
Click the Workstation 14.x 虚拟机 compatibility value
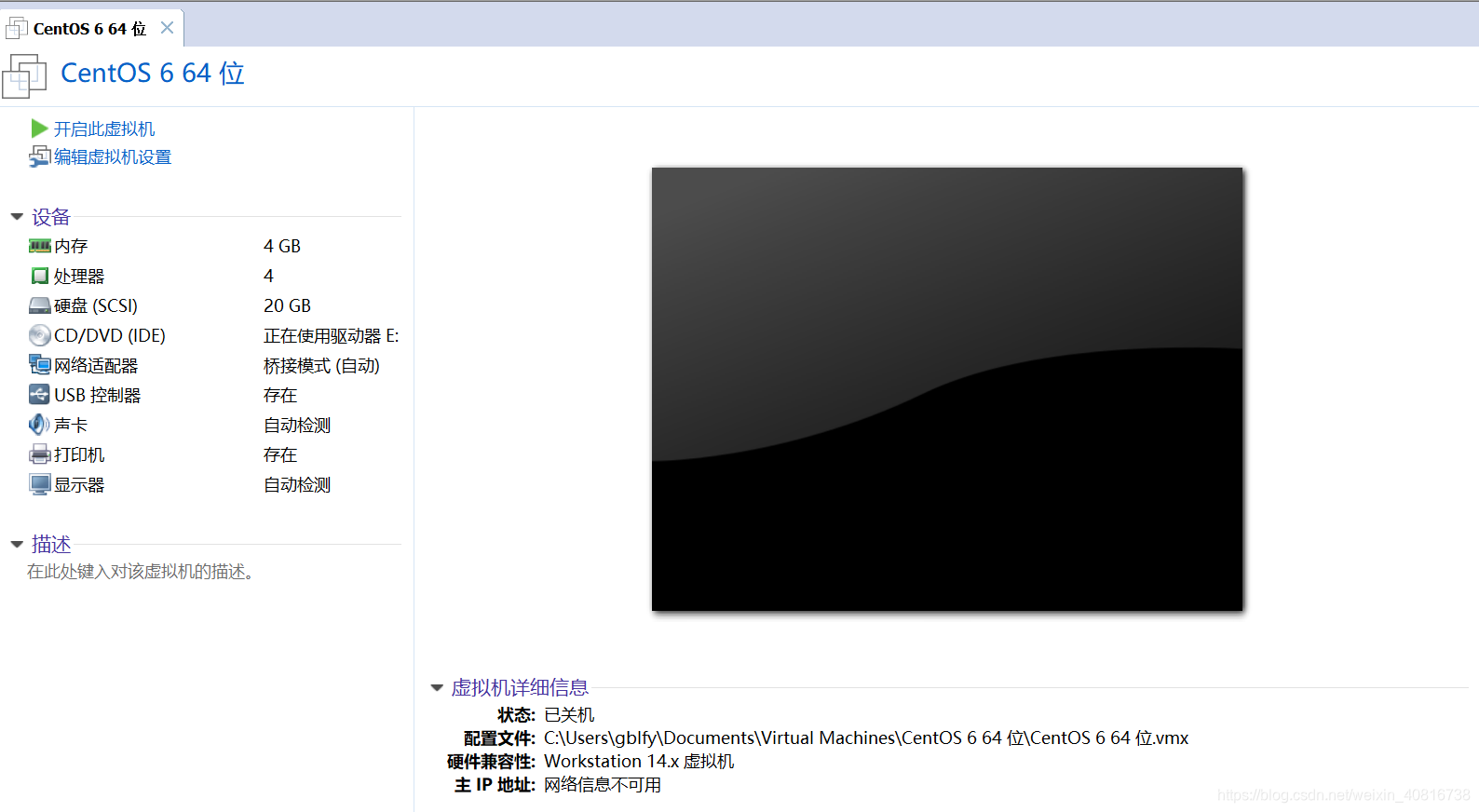(x=639, y=762)
